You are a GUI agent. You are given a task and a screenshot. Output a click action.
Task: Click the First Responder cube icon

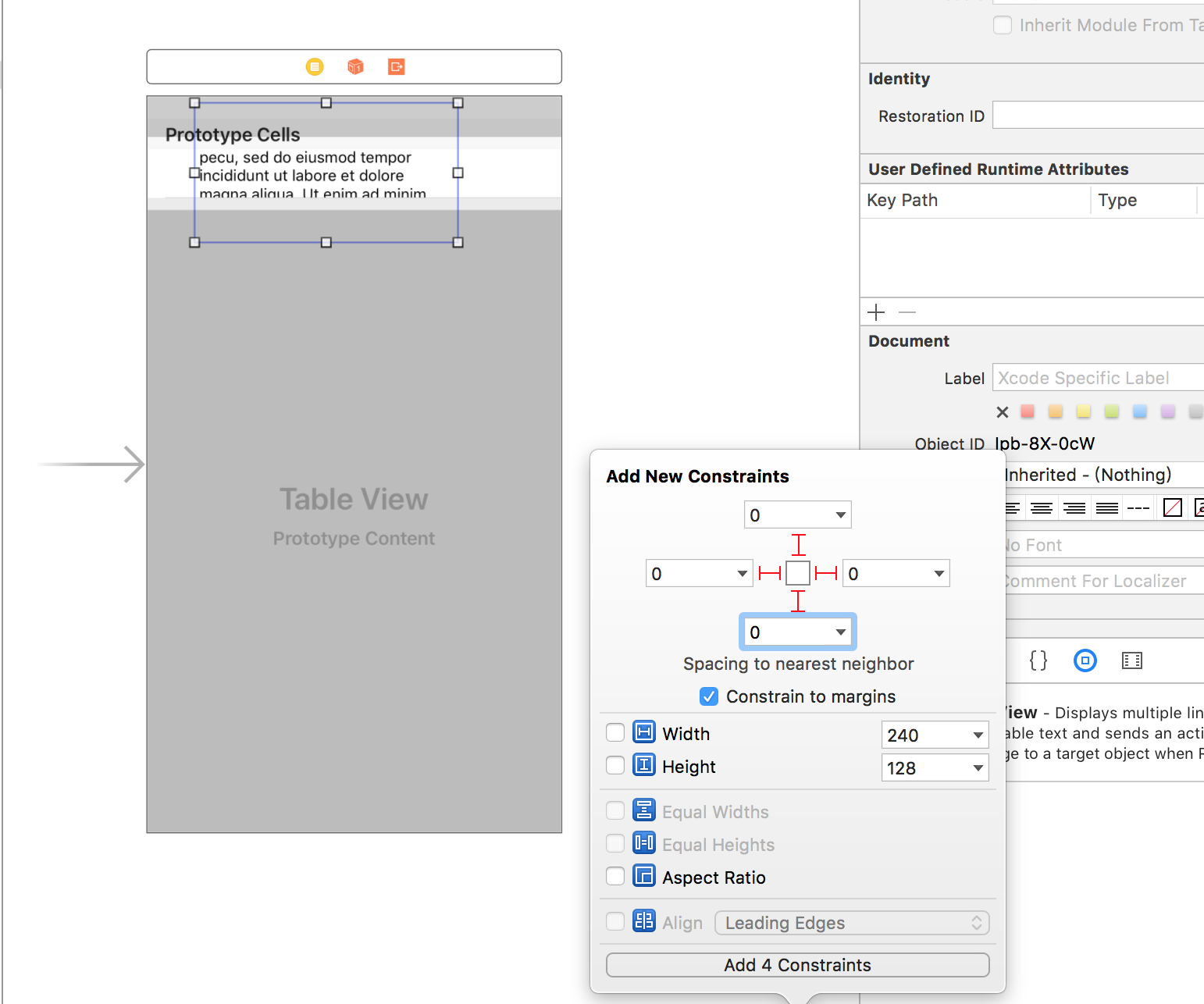coord(355,66)
